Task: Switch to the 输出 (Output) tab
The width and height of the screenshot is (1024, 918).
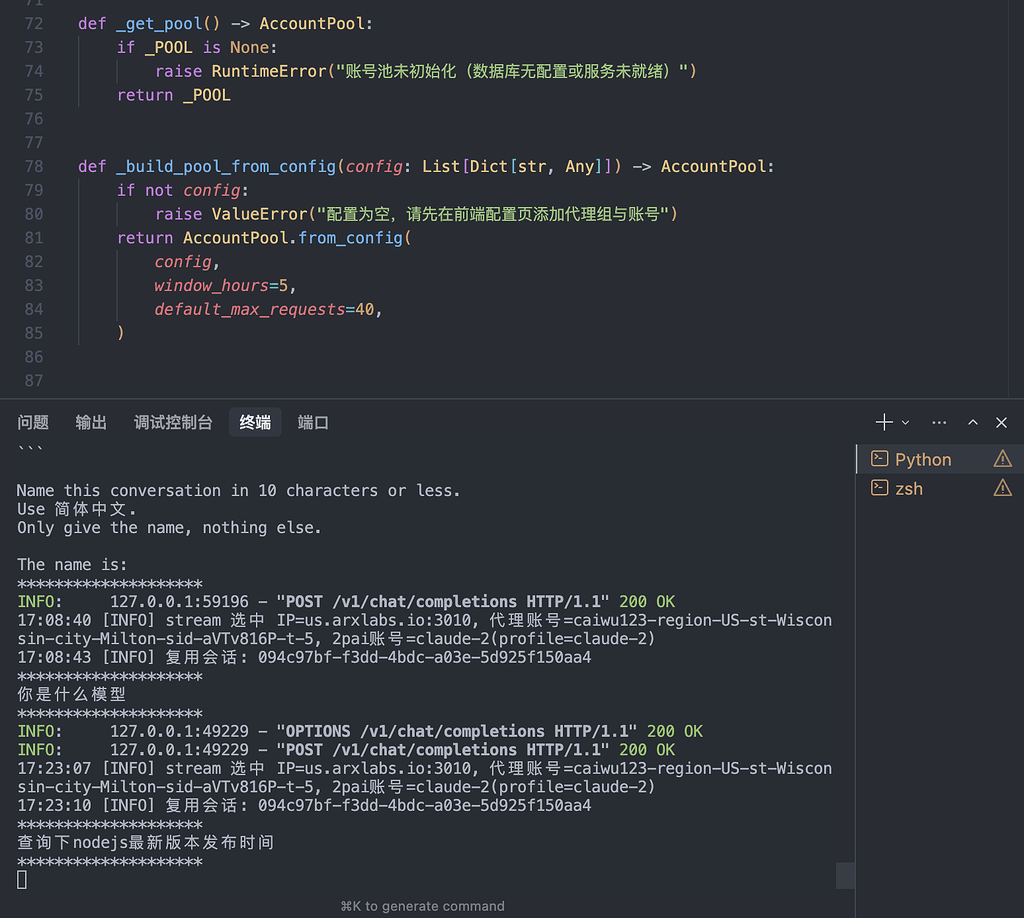Action: 91,422
